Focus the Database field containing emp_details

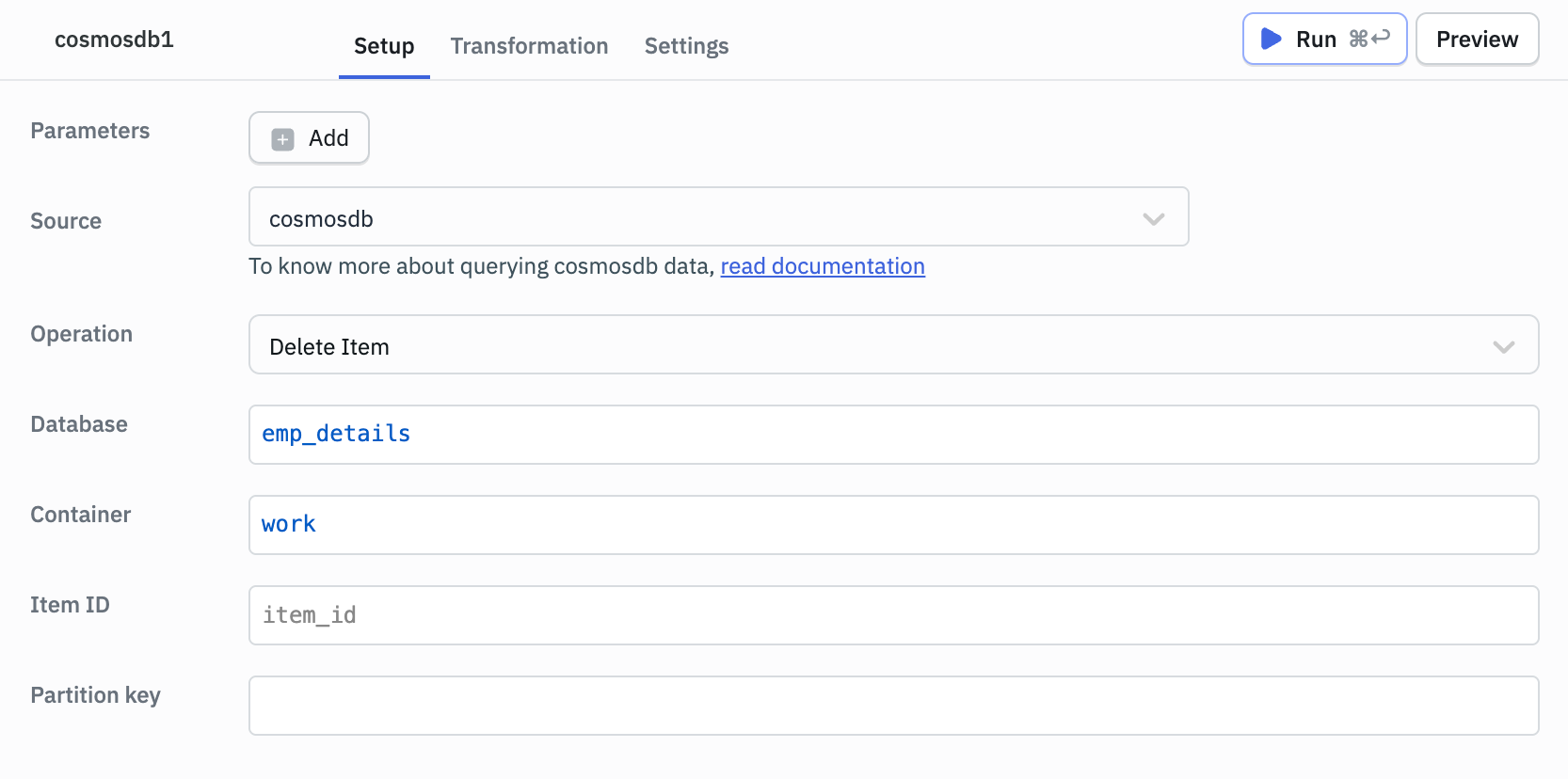(x=892, y=435)
